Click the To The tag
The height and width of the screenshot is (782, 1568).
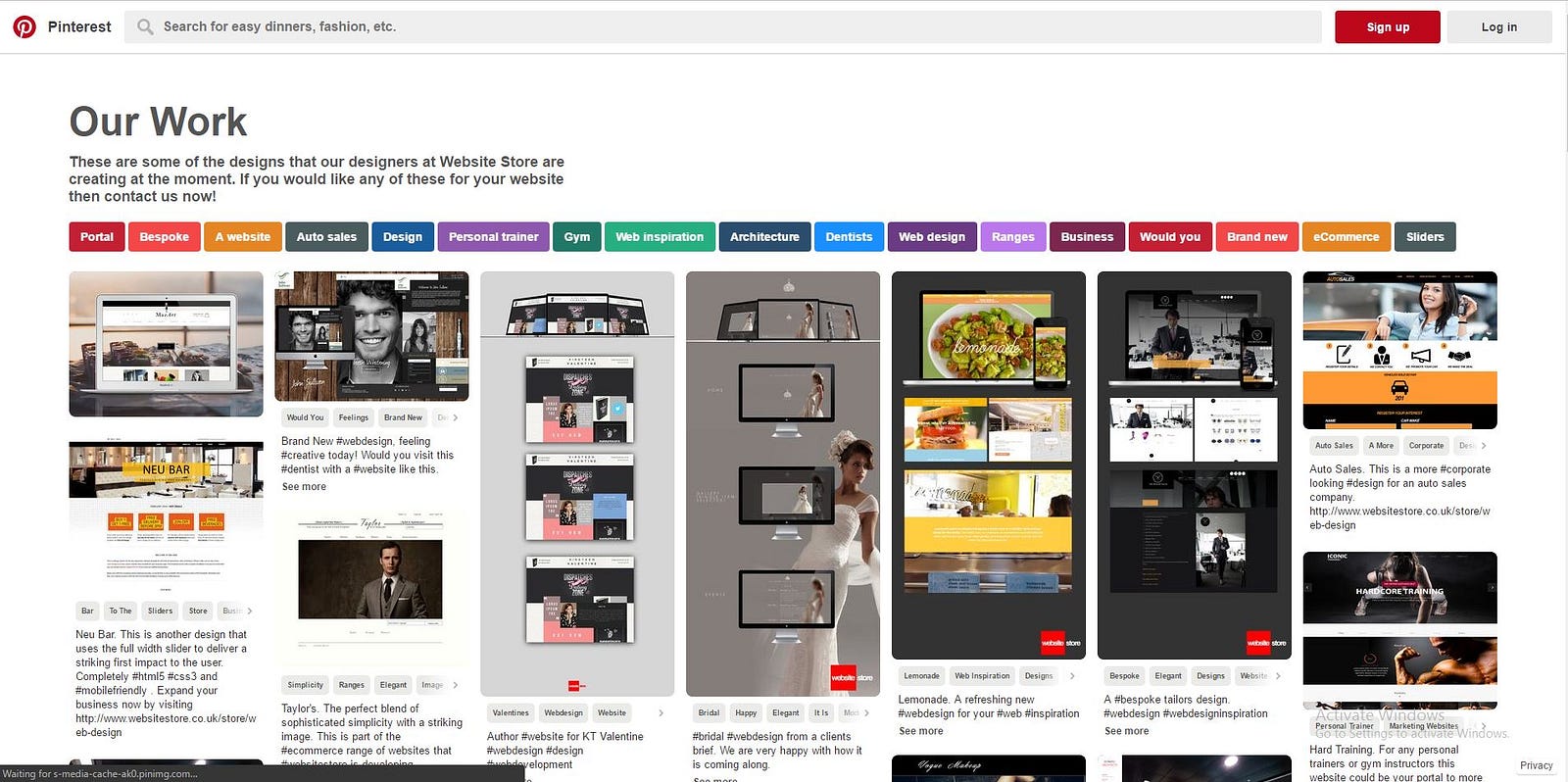coord(121,611)
